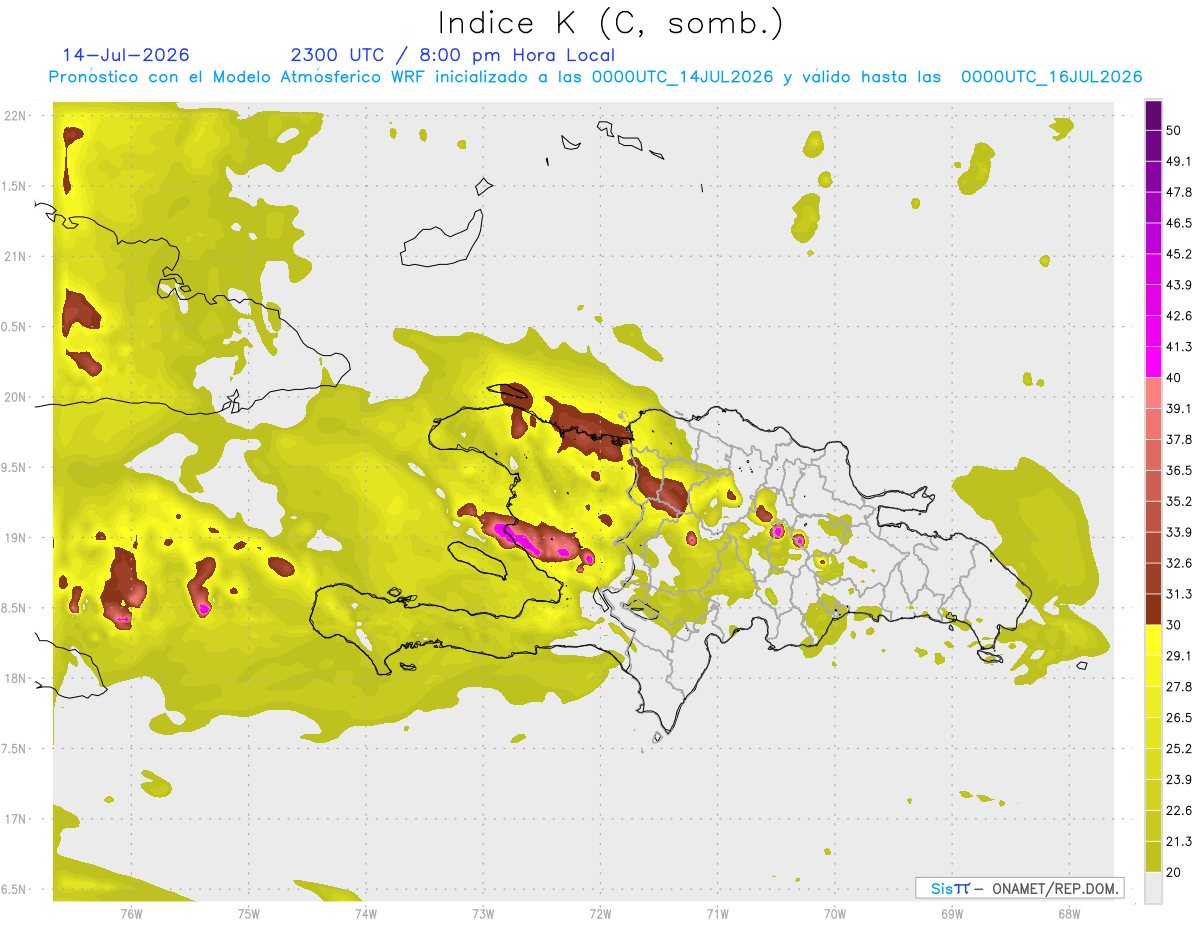1200x927 pixels.
Task: Click the colorbar value "26.5"
Action: [x=1179, y=718]
